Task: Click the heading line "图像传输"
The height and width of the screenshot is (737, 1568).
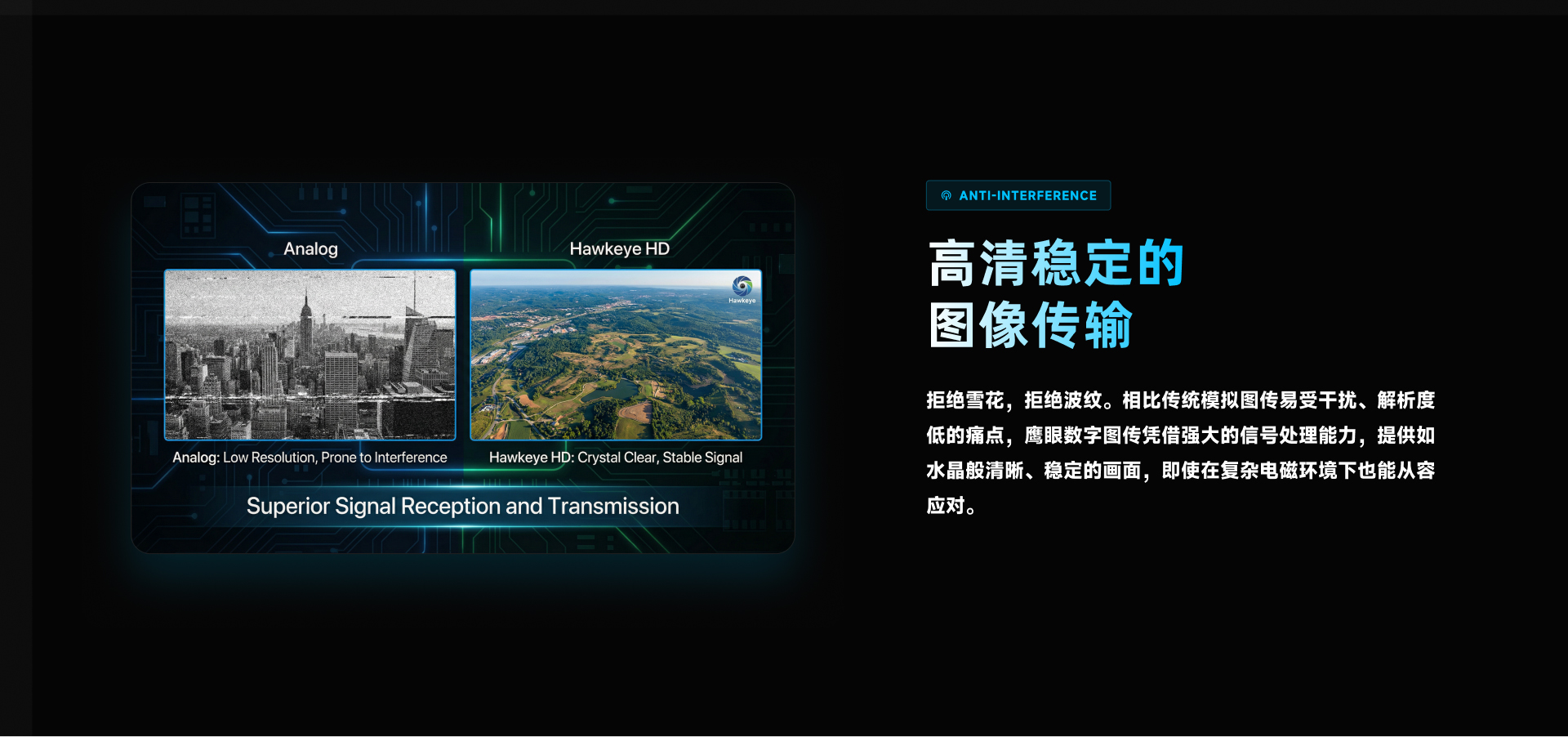Action: pyautogui.click(x=1030, y=325)
